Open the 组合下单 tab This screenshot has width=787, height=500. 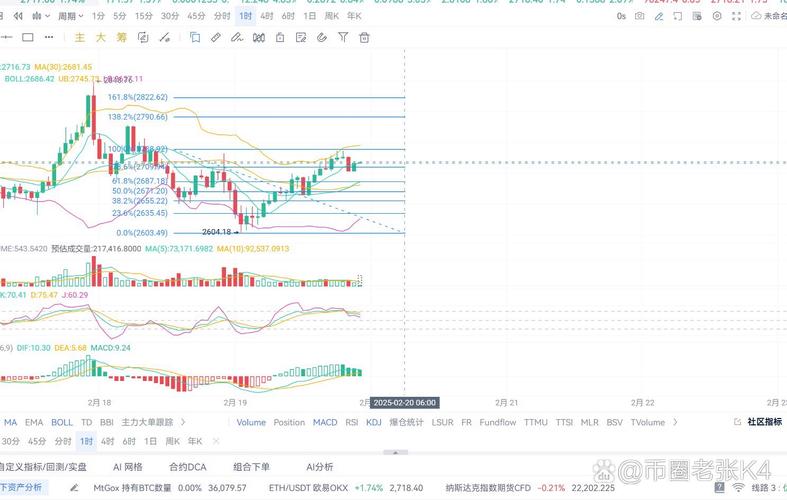point(251,467)
